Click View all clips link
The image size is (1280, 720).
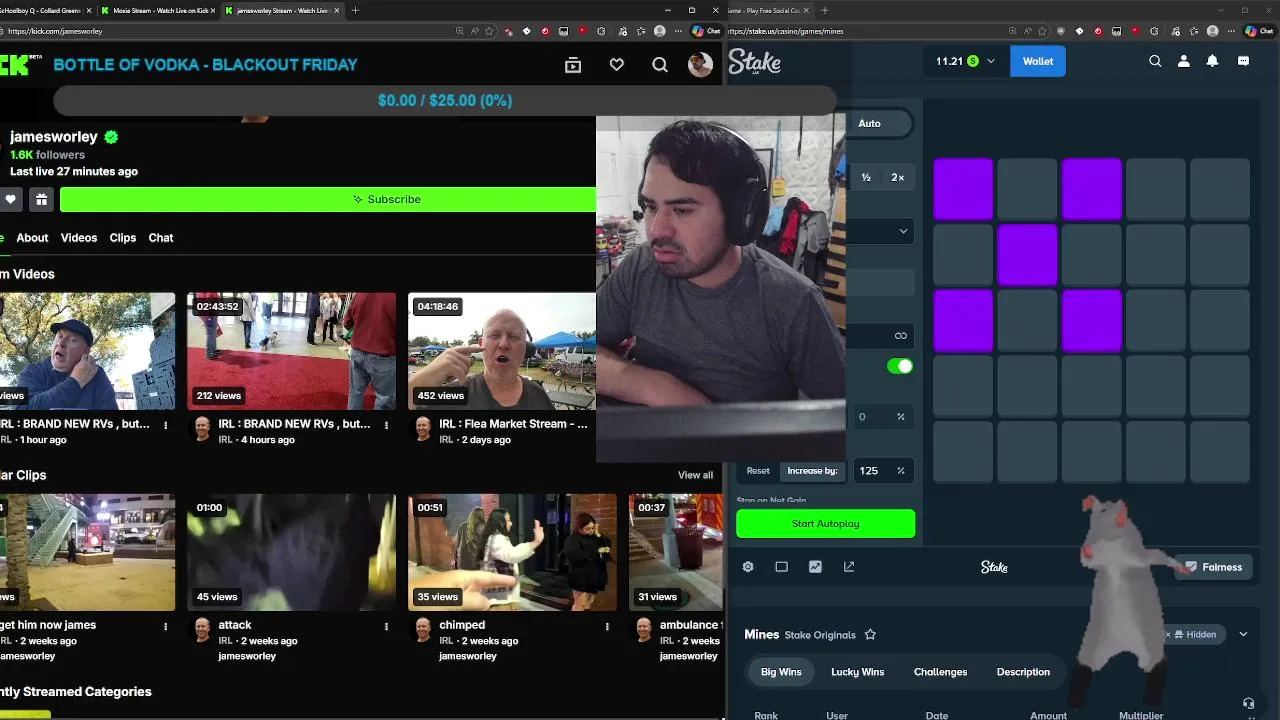(x=695, y=475)
